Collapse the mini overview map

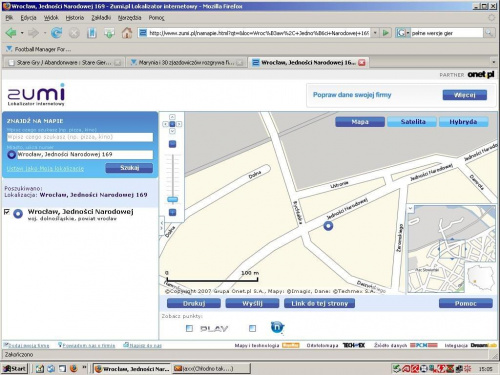(x=410, y=208)
